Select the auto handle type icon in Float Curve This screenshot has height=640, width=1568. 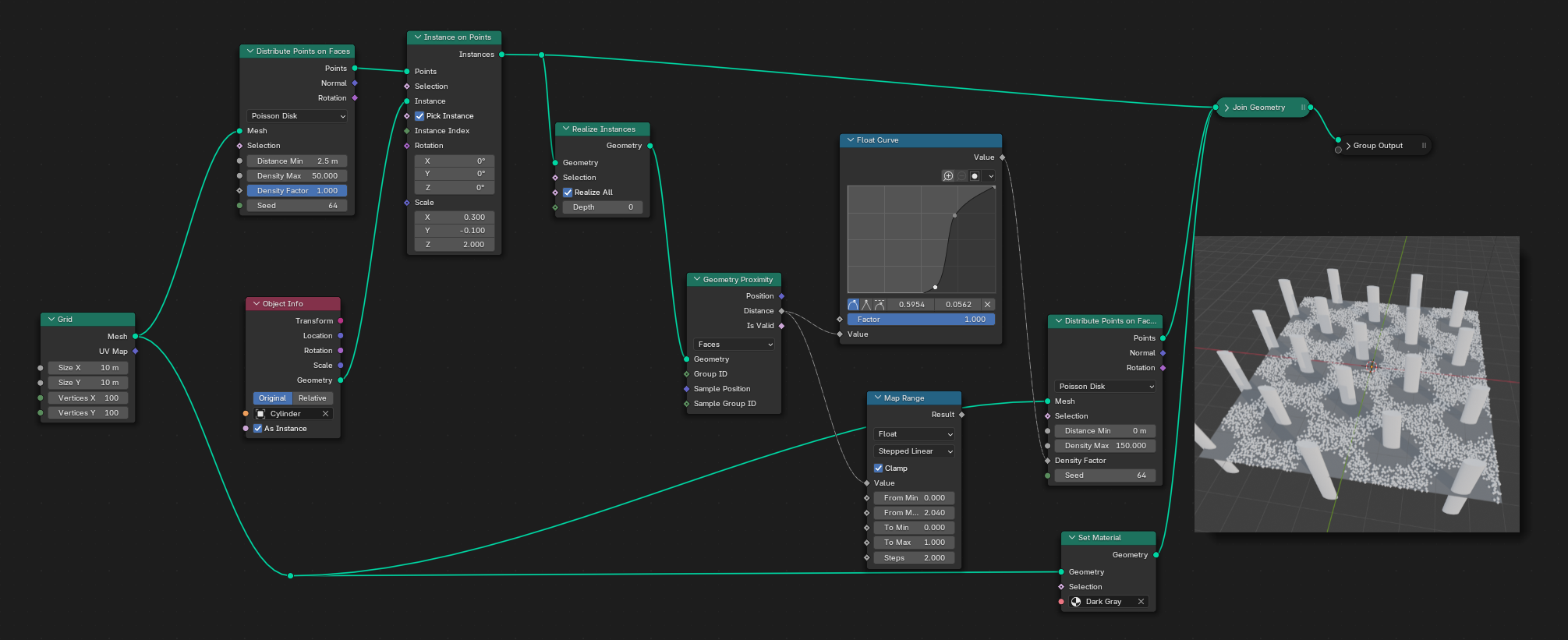tap(853, 305)
